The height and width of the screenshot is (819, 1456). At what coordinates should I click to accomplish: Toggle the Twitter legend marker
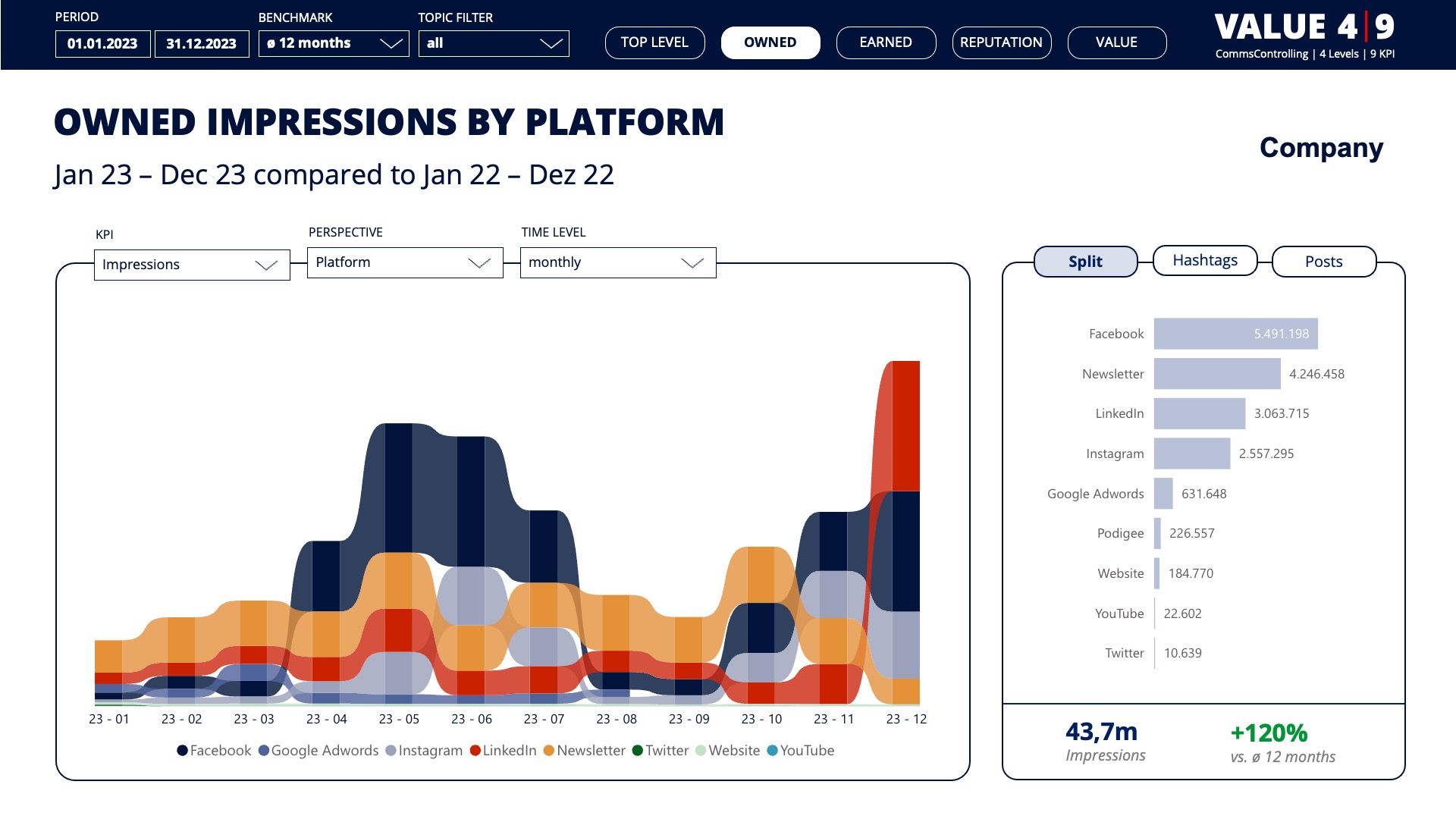tap(638, 751)
